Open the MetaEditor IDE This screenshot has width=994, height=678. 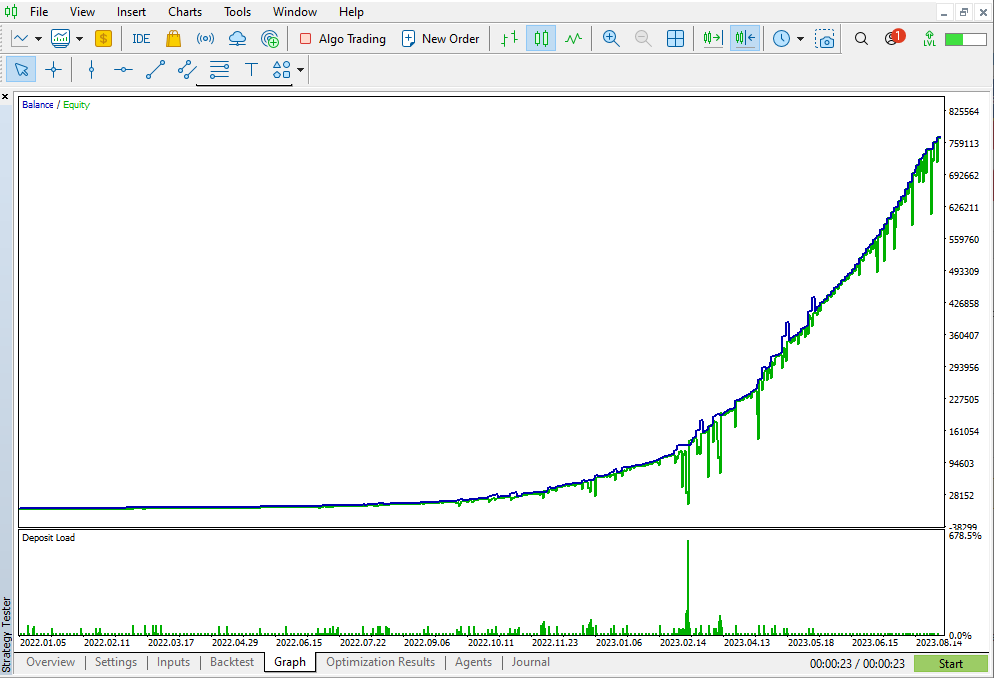(x=141, y=39)
